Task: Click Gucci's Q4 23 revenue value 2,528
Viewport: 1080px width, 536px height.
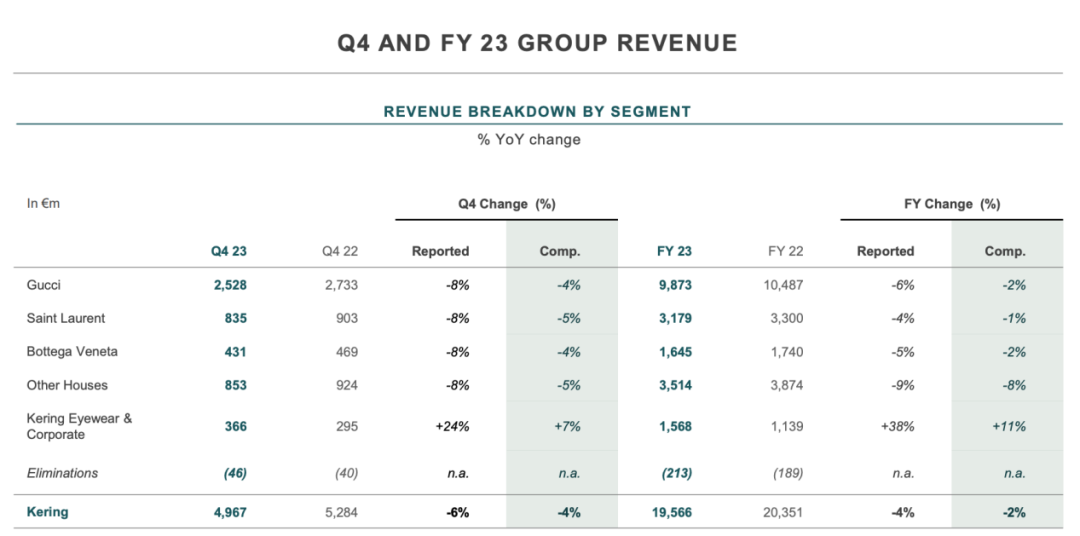Action: tap(230, 285)
